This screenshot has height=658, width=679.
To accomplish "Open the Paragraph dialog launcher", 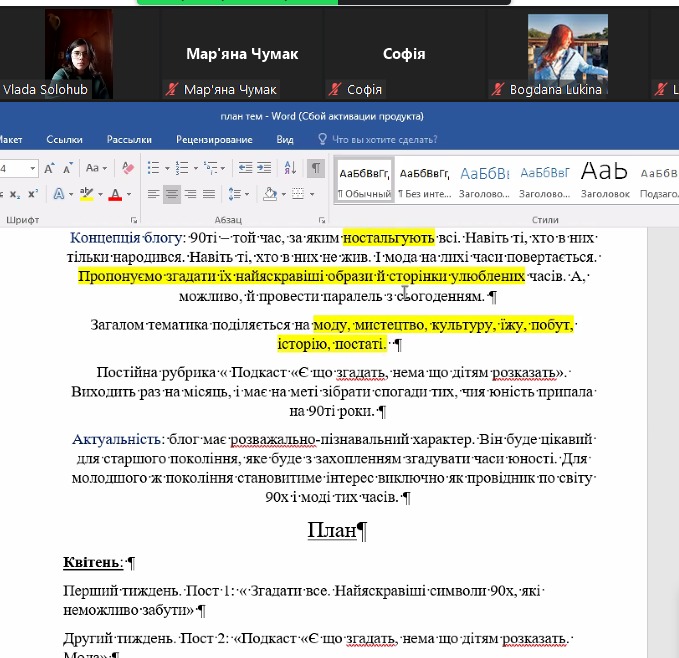I will coord(322,220).
